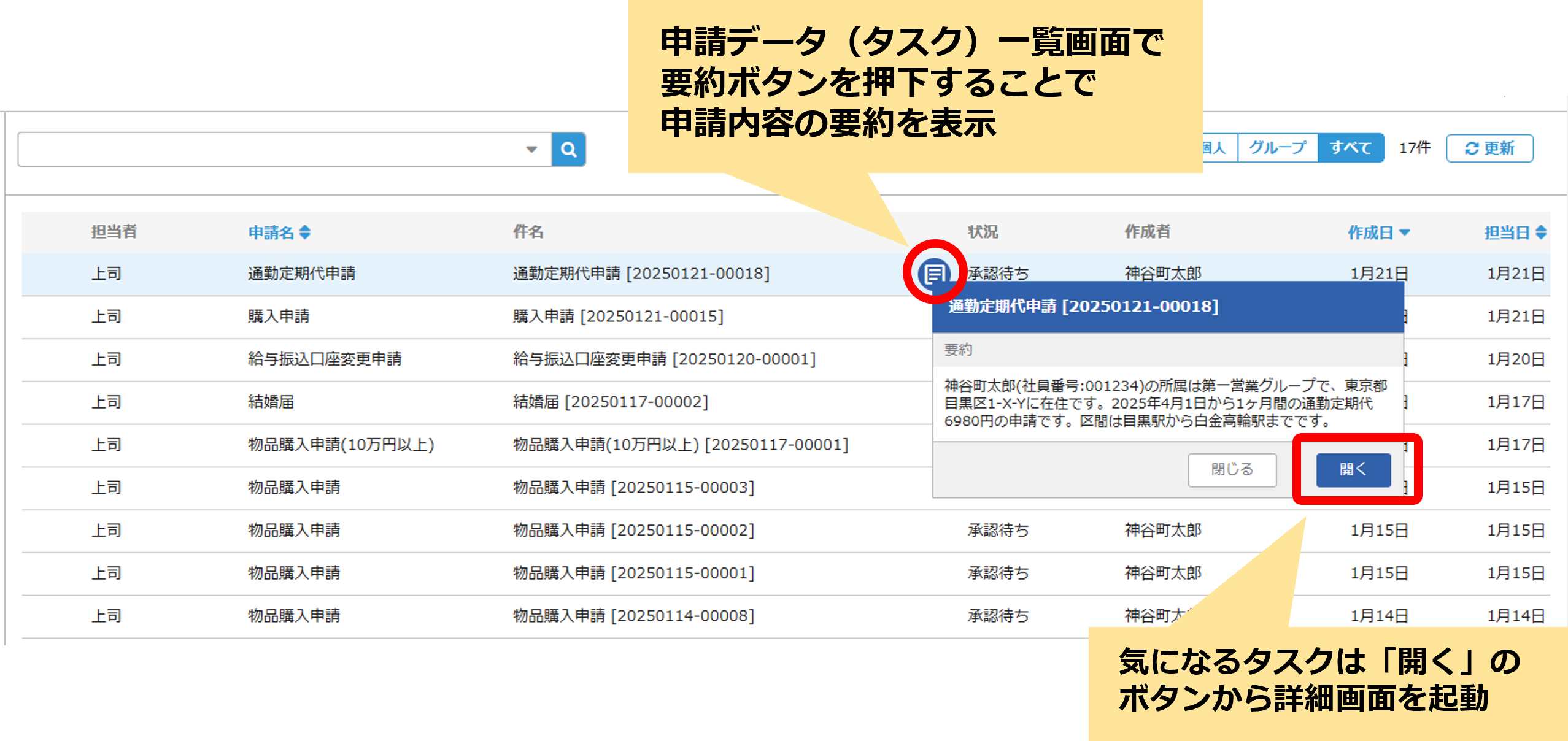
Task: Click the 給与振込口座変更申請 name cell
Action: 325,359
